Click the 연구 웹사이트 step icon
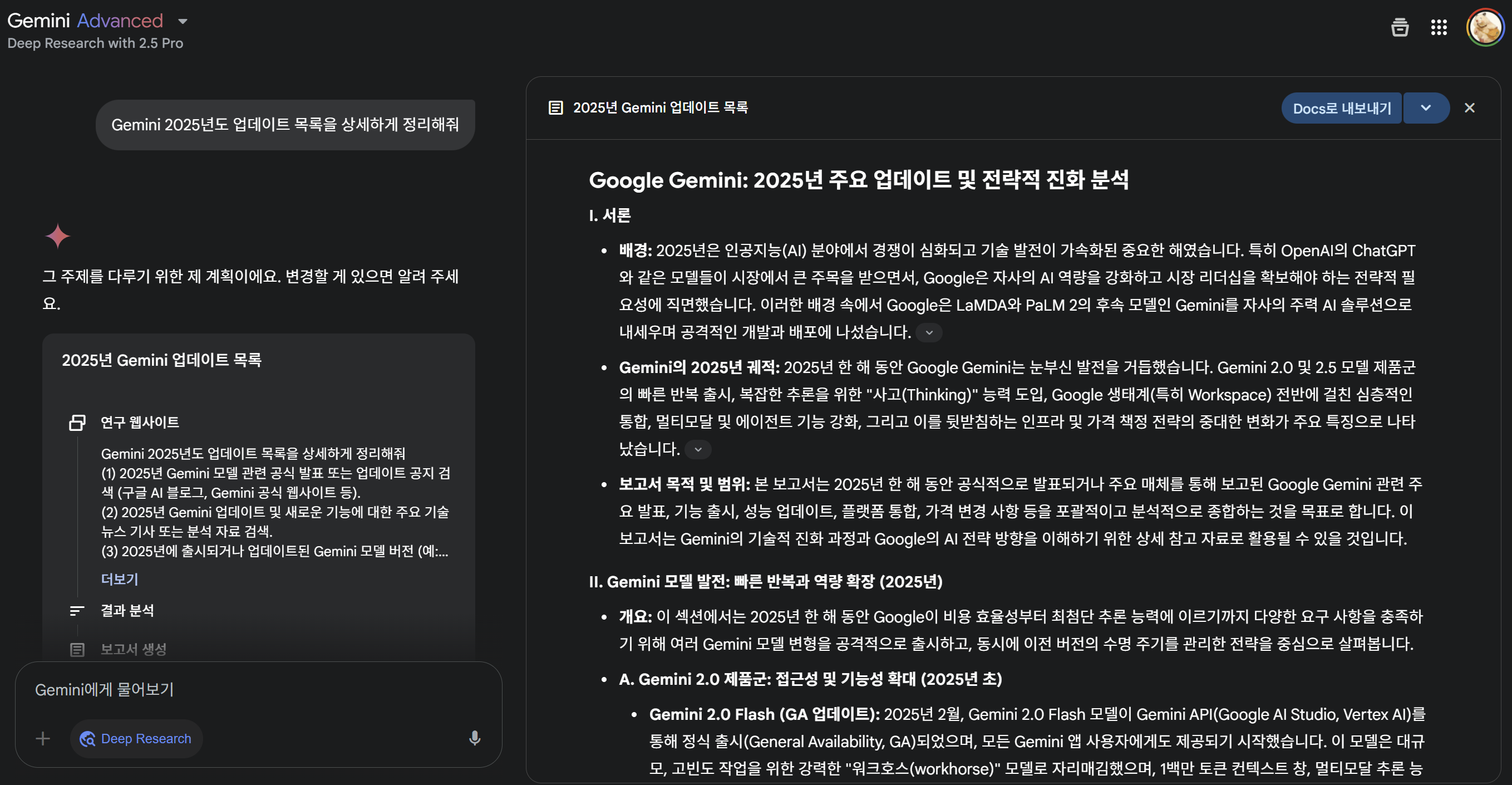This screenshot has height=785, width=1512. (77, 422)
